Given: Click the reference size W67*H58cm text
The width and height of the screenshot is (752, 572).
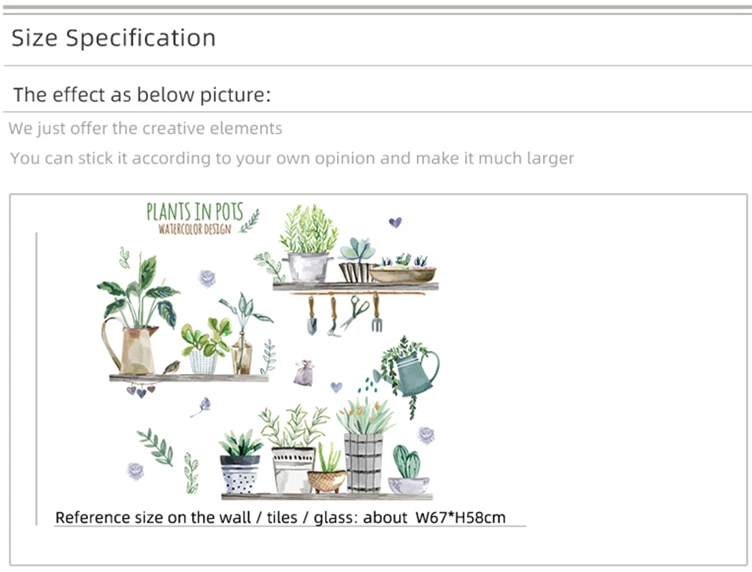Looking at the screenshot, I should (281, 518).
